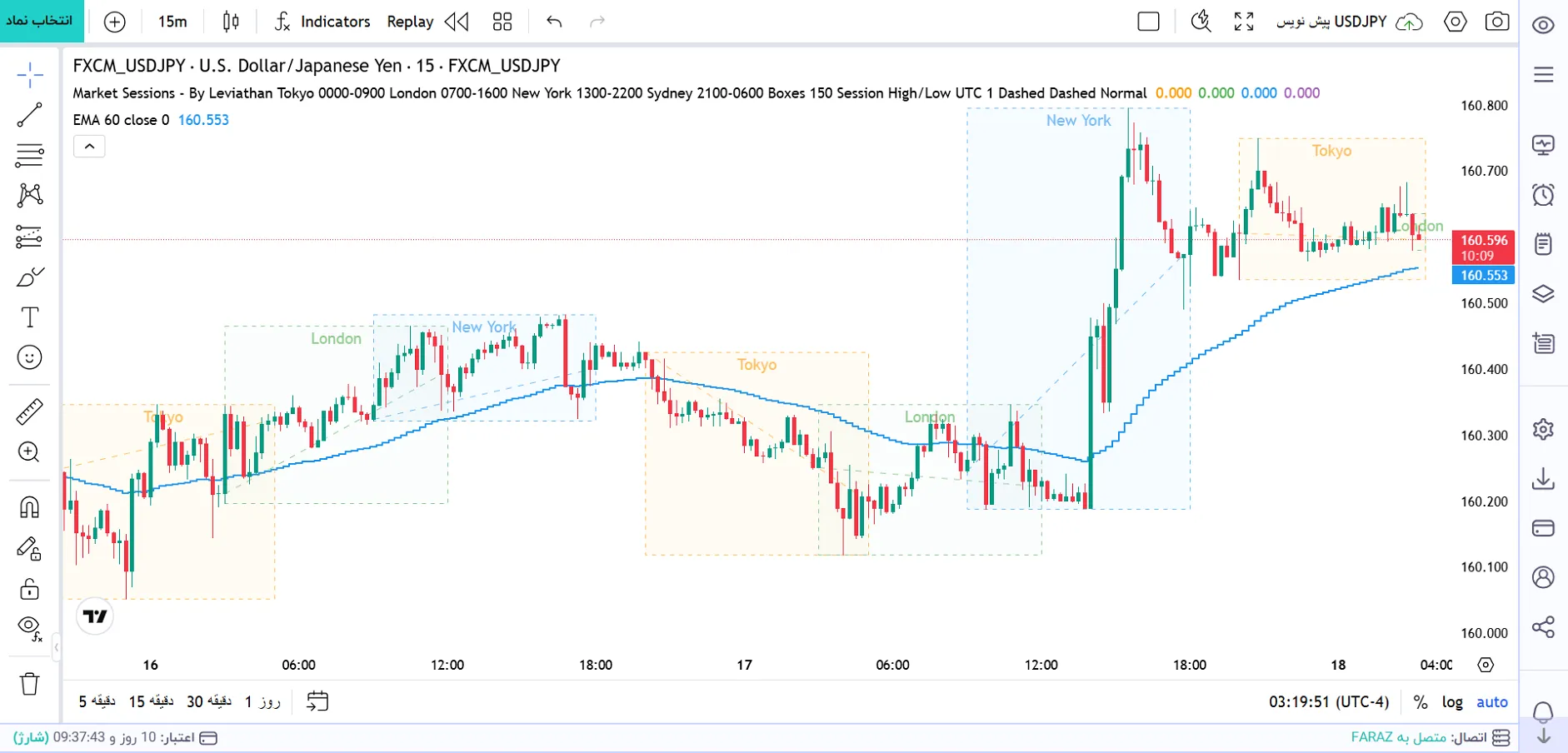This screenshot has width=1568, height=753.
Task: Open the 03:19:51 (UTC-4) timezone settings
Action: point(1329,702)
